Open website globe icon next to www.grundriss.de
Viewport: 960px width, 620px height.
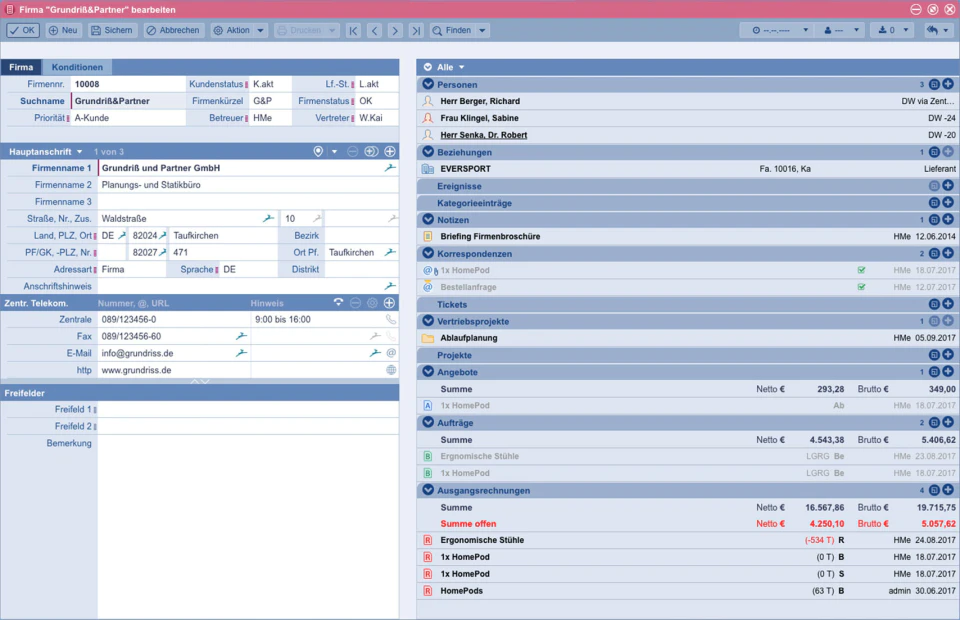pyautogui.click(x=391, y=370)
